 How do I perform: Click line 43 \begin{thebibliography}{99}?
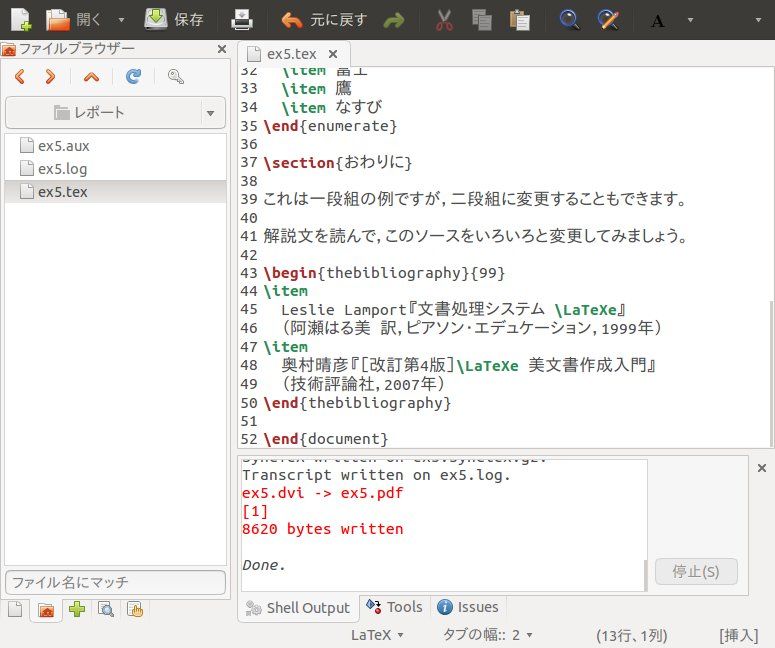click(x=384, y=273)
